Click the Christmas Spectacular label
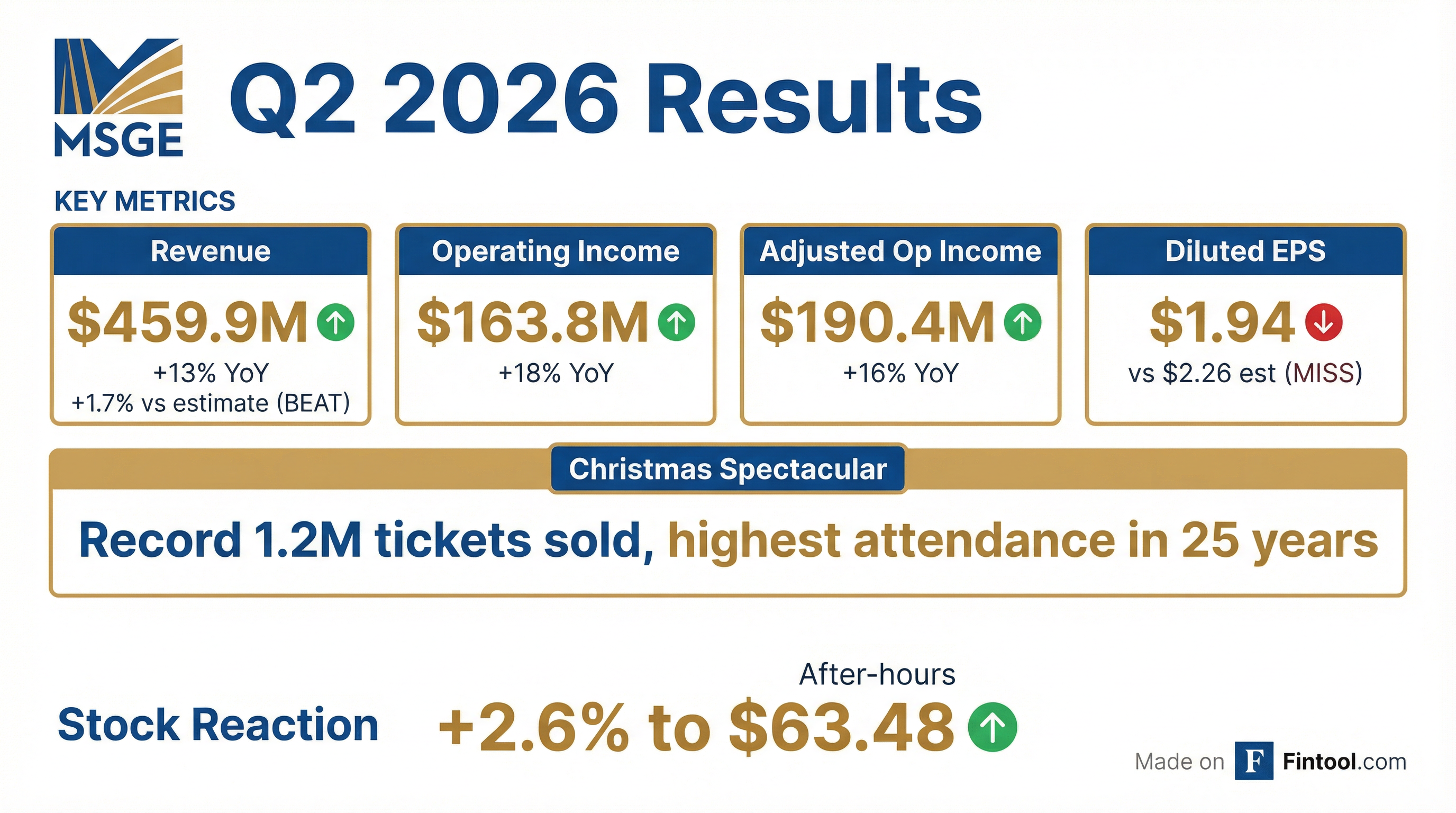Image resolution: width=1456 pixels, height=813 pixels. (x=727, y=469)
